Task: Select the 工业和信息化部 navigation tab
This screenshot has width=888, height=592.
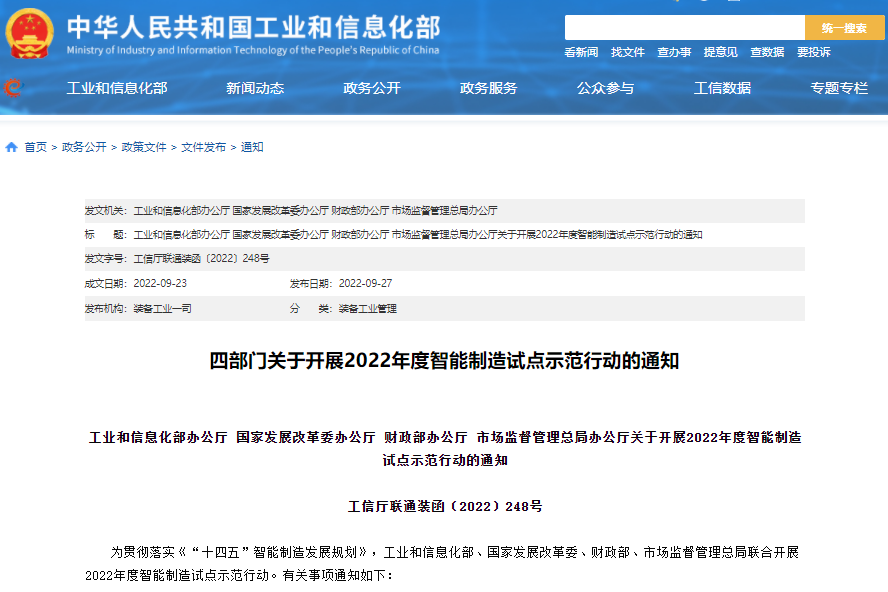Action: point(119,88)
